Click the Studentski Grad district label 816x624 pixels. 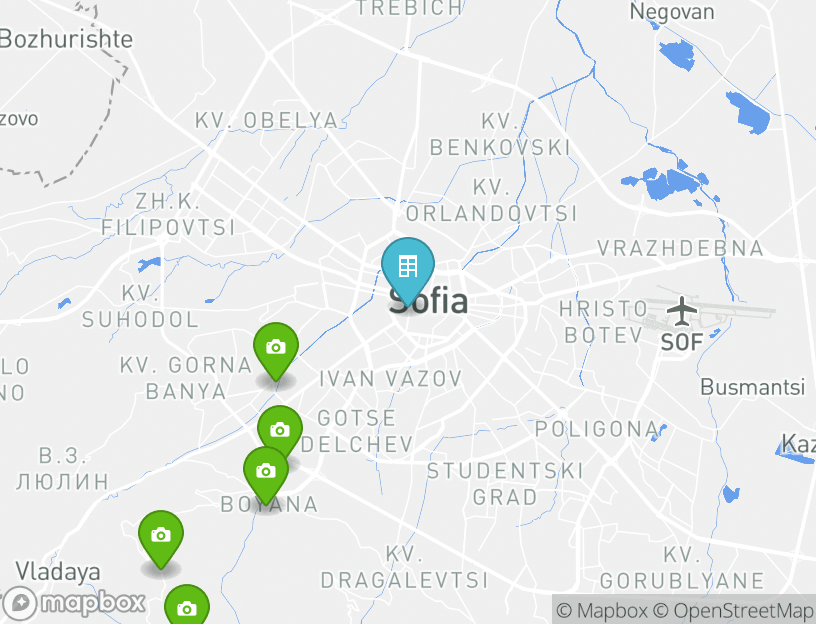click(505, 484)
